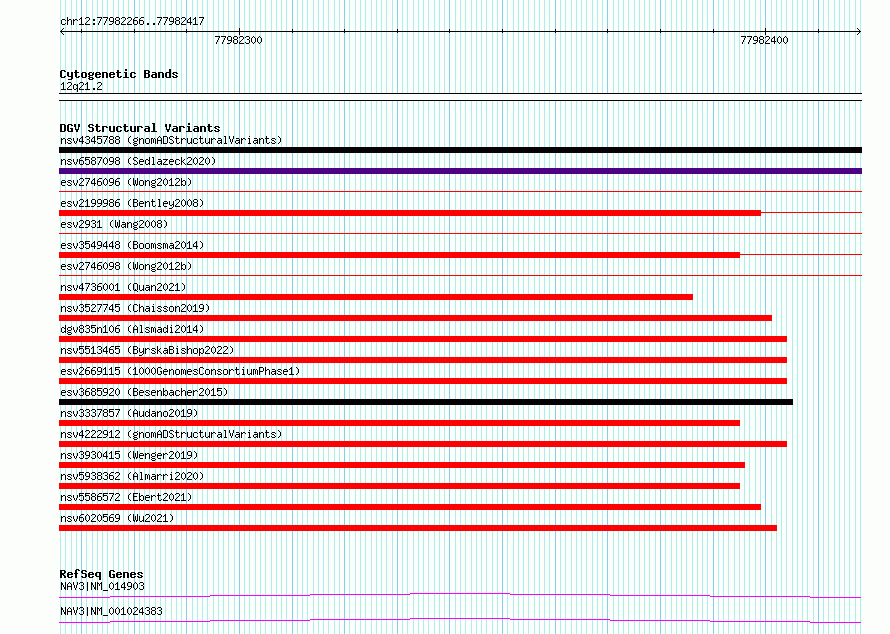Screen dimensions: 890x634
Task: Open variant esv2746096 (Wong2012b) label
Action: pos(126,182)
